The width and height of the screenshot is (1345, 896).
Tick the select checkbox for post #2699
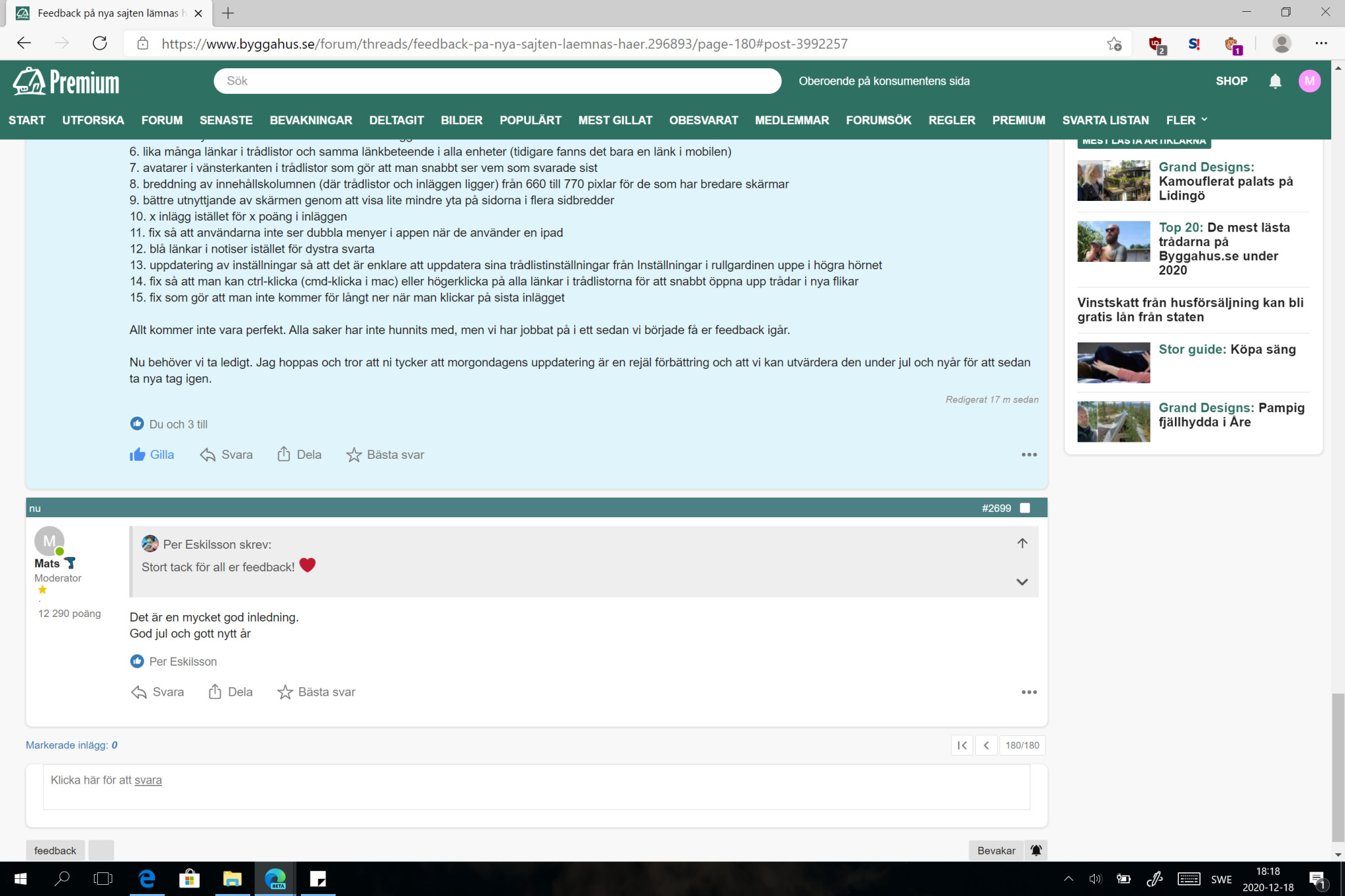pyautogui.click(x=1025, y=508)
